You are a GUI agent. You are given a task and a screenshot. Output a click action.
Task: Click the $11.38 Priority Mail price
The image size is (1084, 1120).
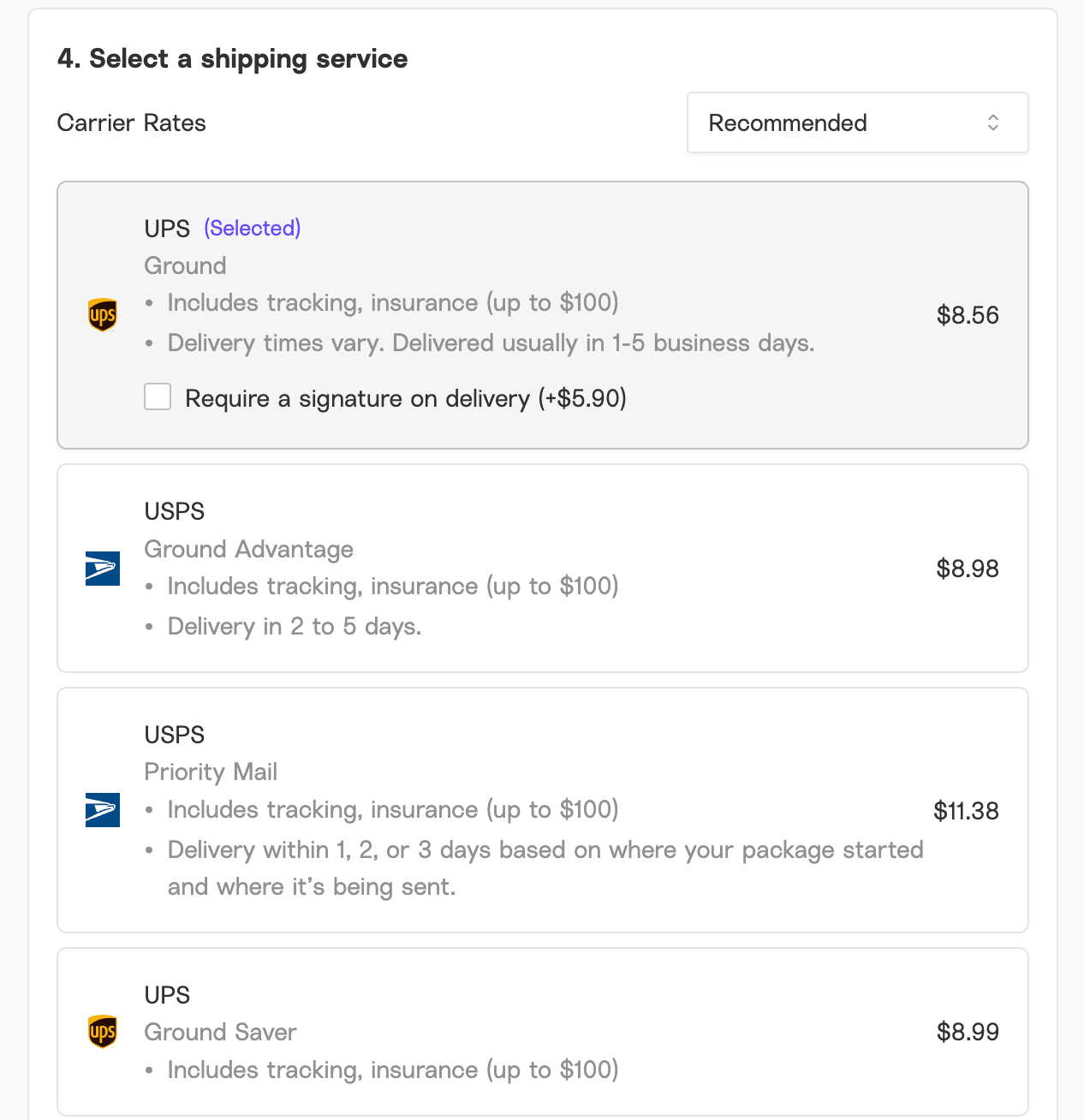(x=966, y=810)
